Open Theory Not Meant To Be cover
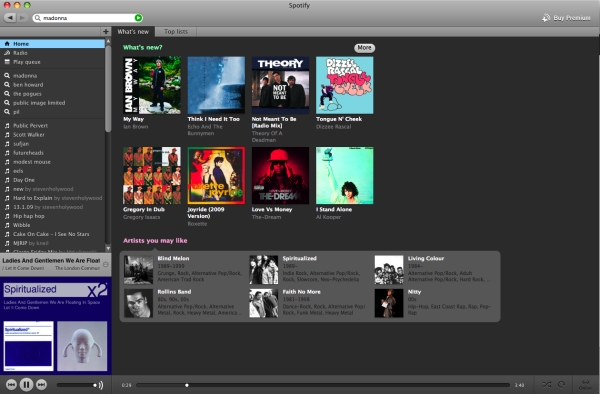This screenshot has width=600, height=394. (x=280, y=85)
